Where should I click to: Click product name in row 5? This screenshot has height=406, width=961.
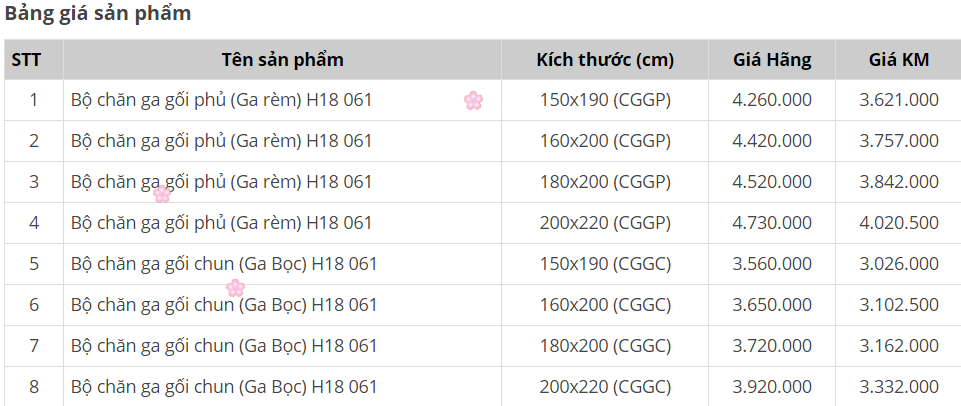(x=224, y=264)
